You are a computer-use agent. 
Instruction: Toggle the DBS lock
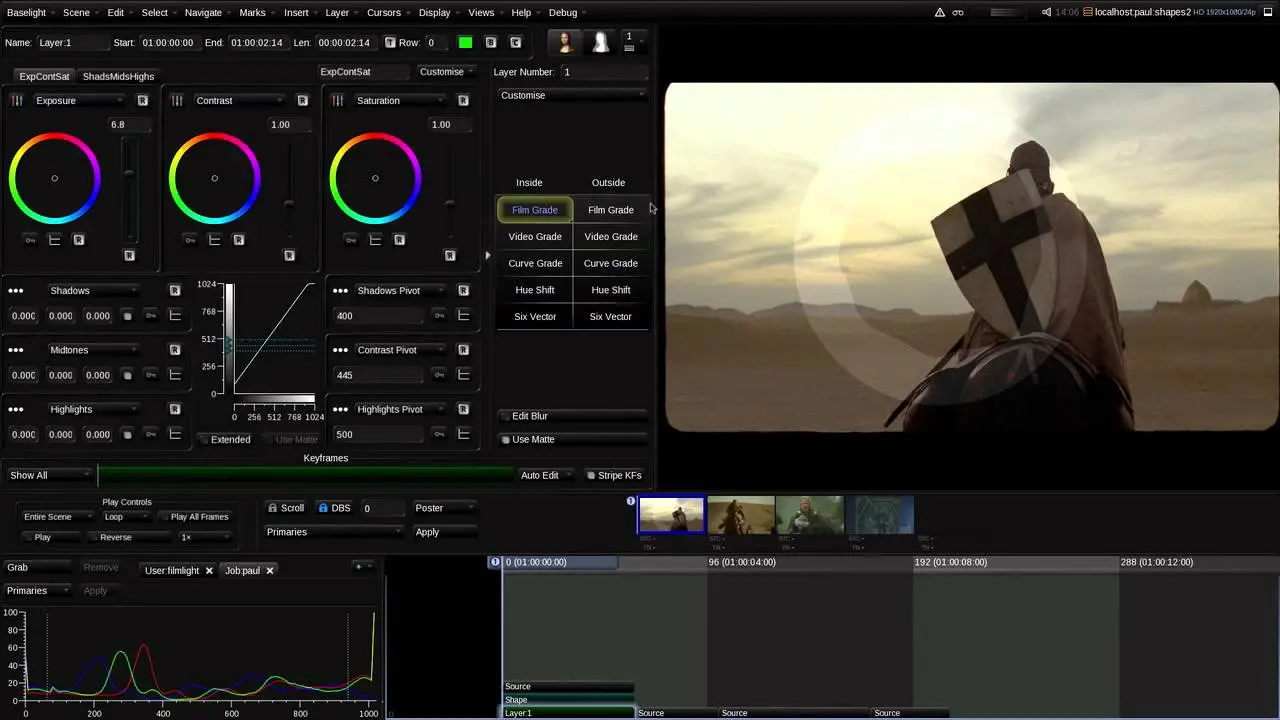pos(334,508)
